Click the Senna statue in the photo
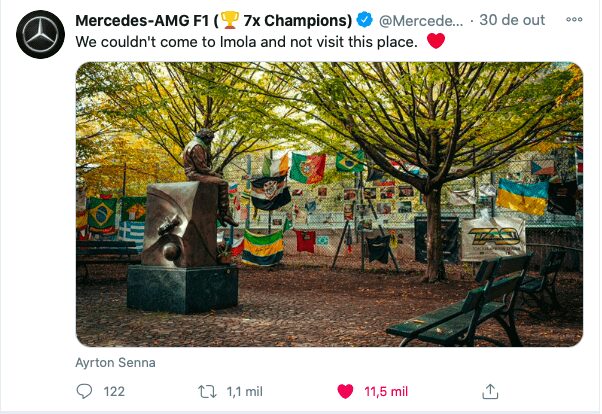Viewport: 602px width, 414px height. pos(206,179)
